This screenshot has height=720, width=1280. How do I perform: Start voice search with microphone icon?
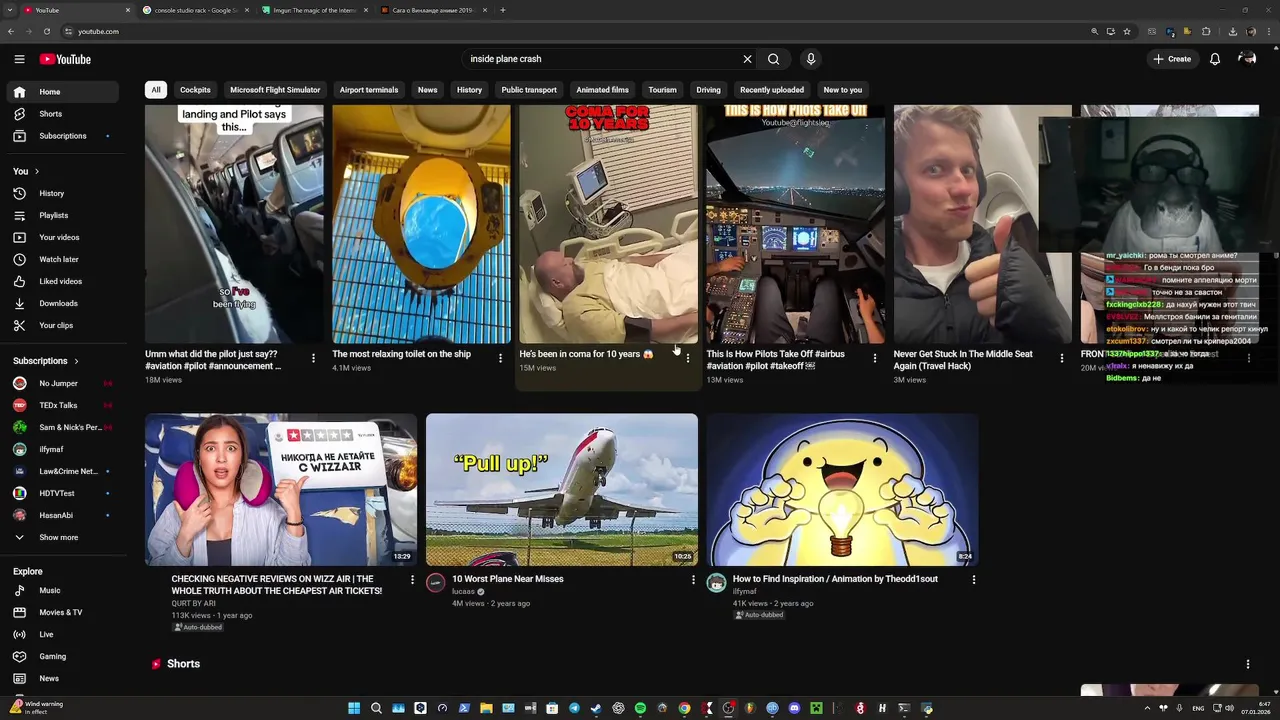pyautogui.click(x=811, y=59)
